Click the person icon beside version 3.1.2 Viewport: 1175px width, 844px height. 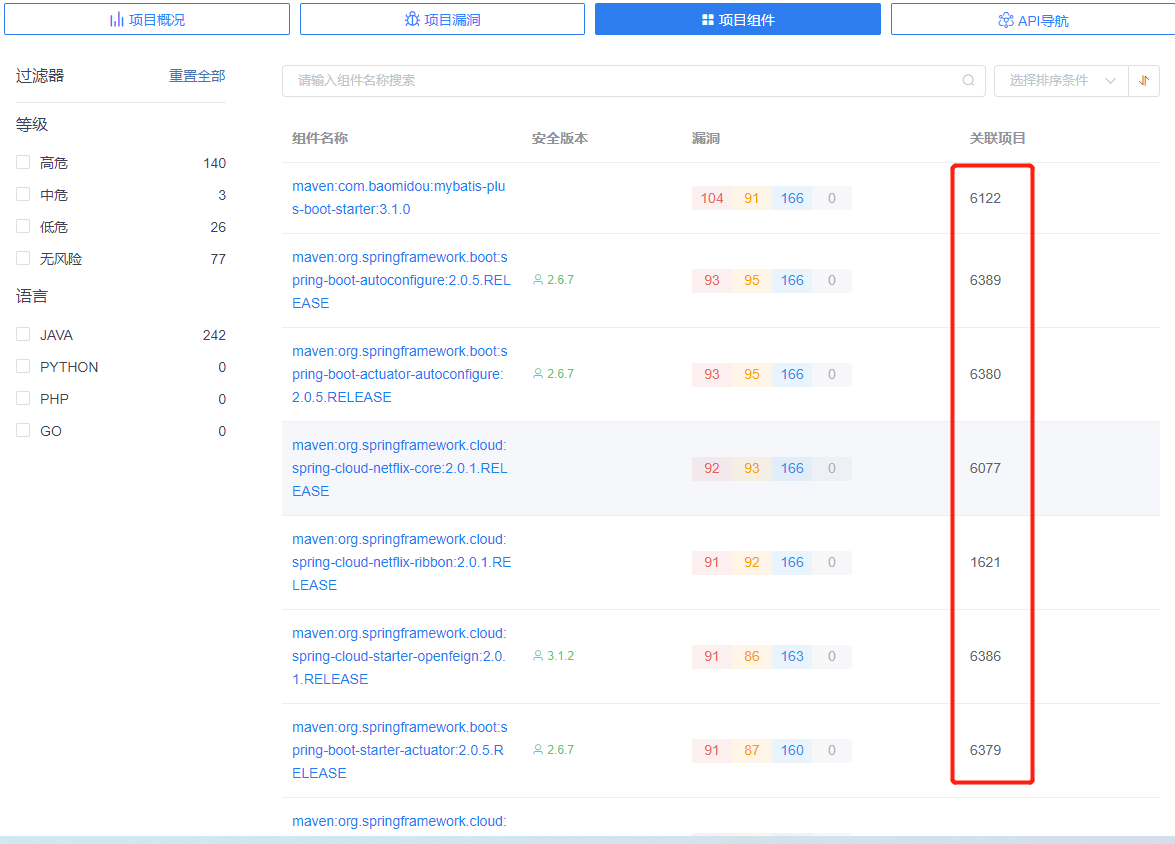coord(538,657)
